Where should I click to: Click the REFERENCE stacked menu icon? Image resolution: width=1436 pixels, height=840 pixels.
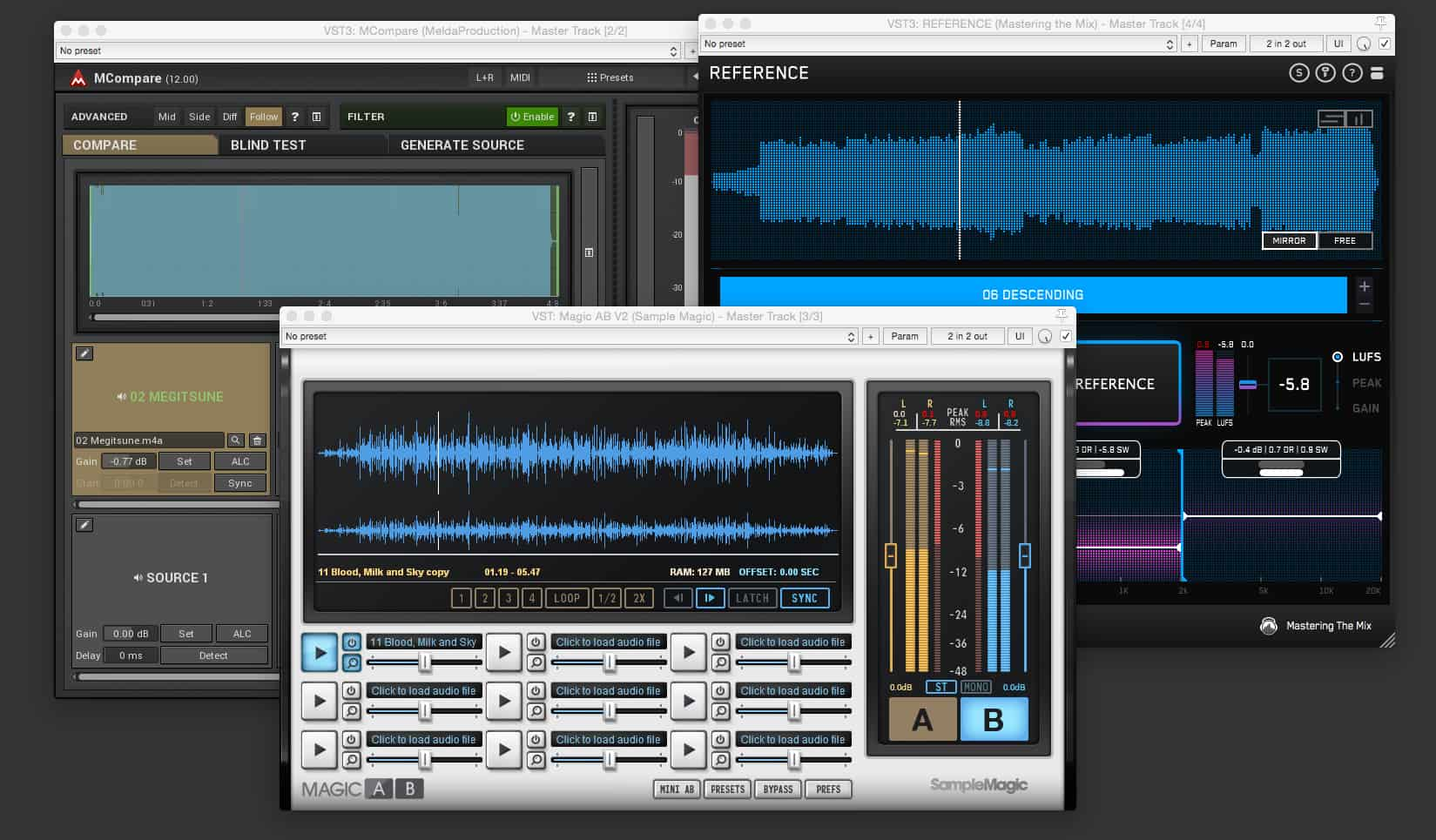tap(1377, 73)
